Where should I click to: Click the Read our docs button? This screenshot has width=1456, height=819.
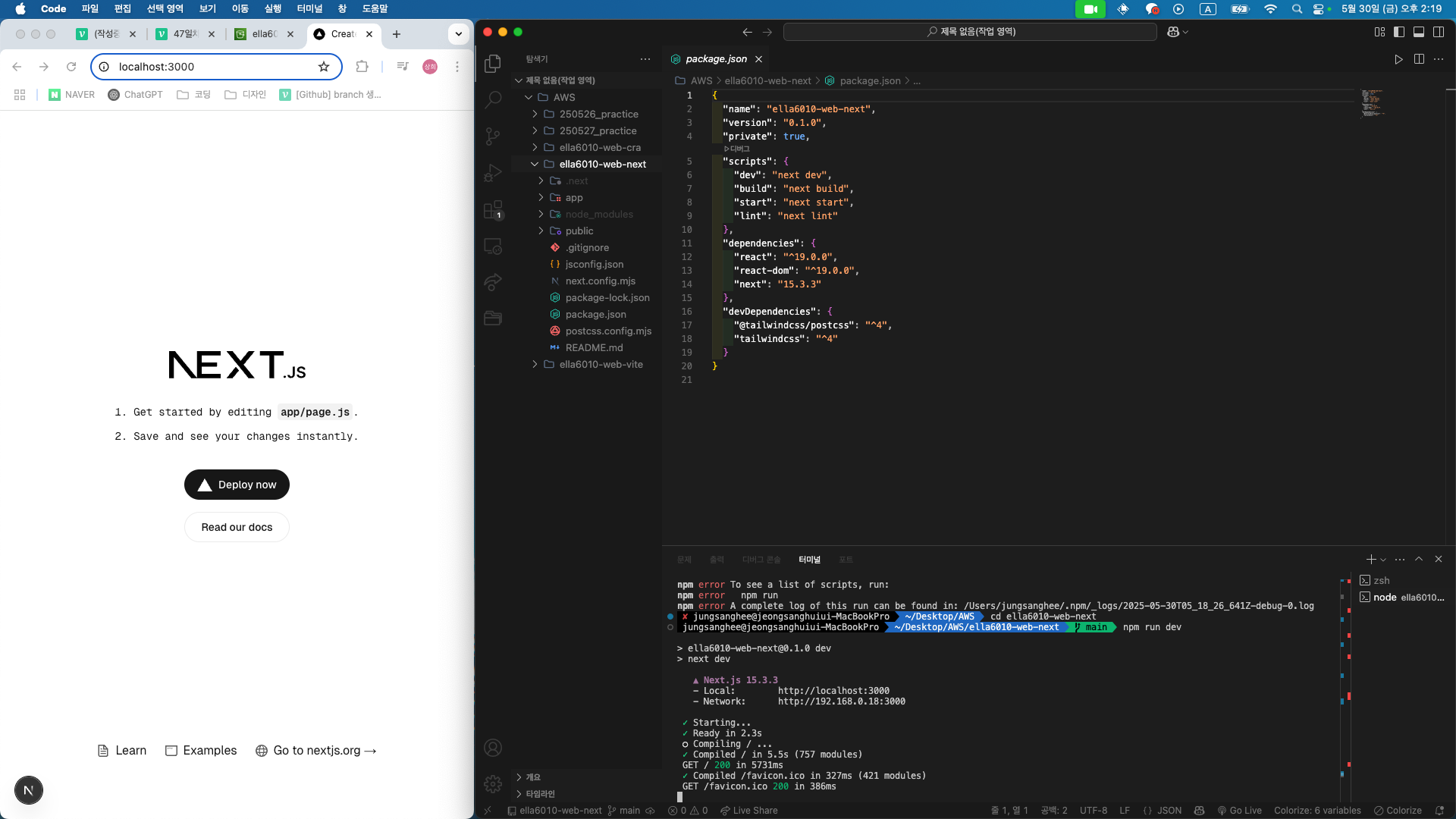[237, 527]
